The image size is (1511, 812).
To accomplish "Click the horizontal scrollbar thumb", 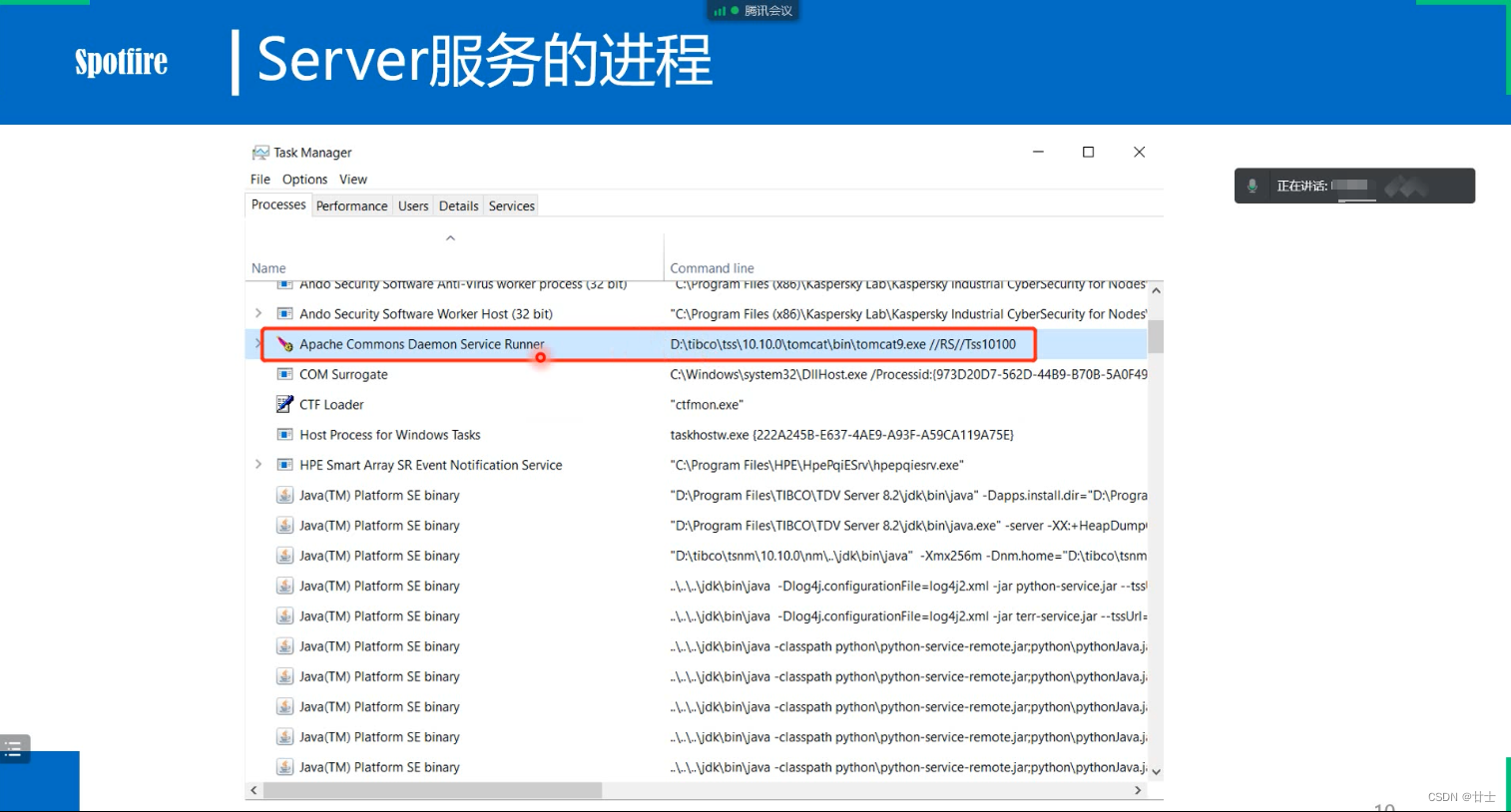I will pos(432,790).
